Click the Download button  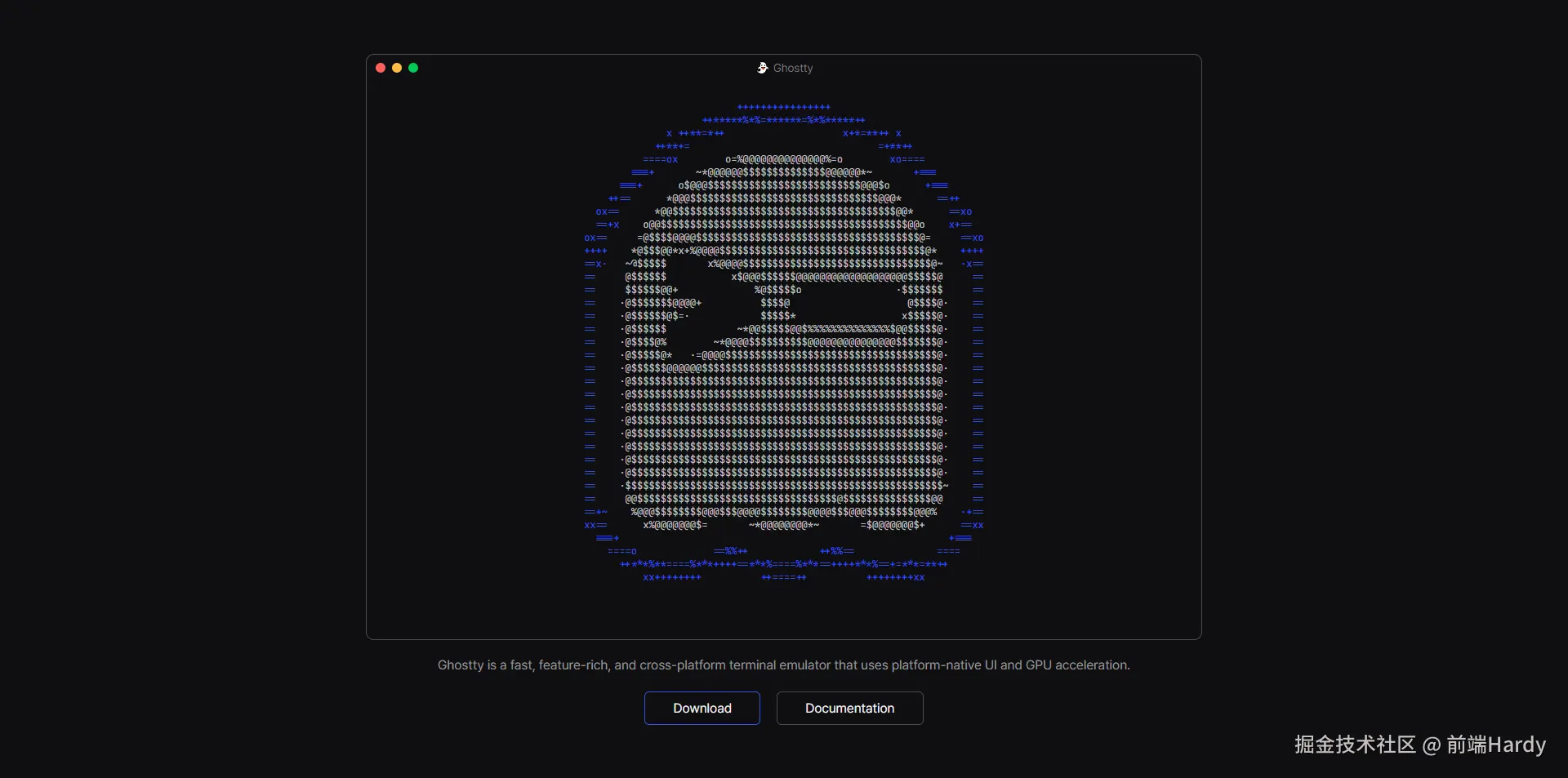702,708
